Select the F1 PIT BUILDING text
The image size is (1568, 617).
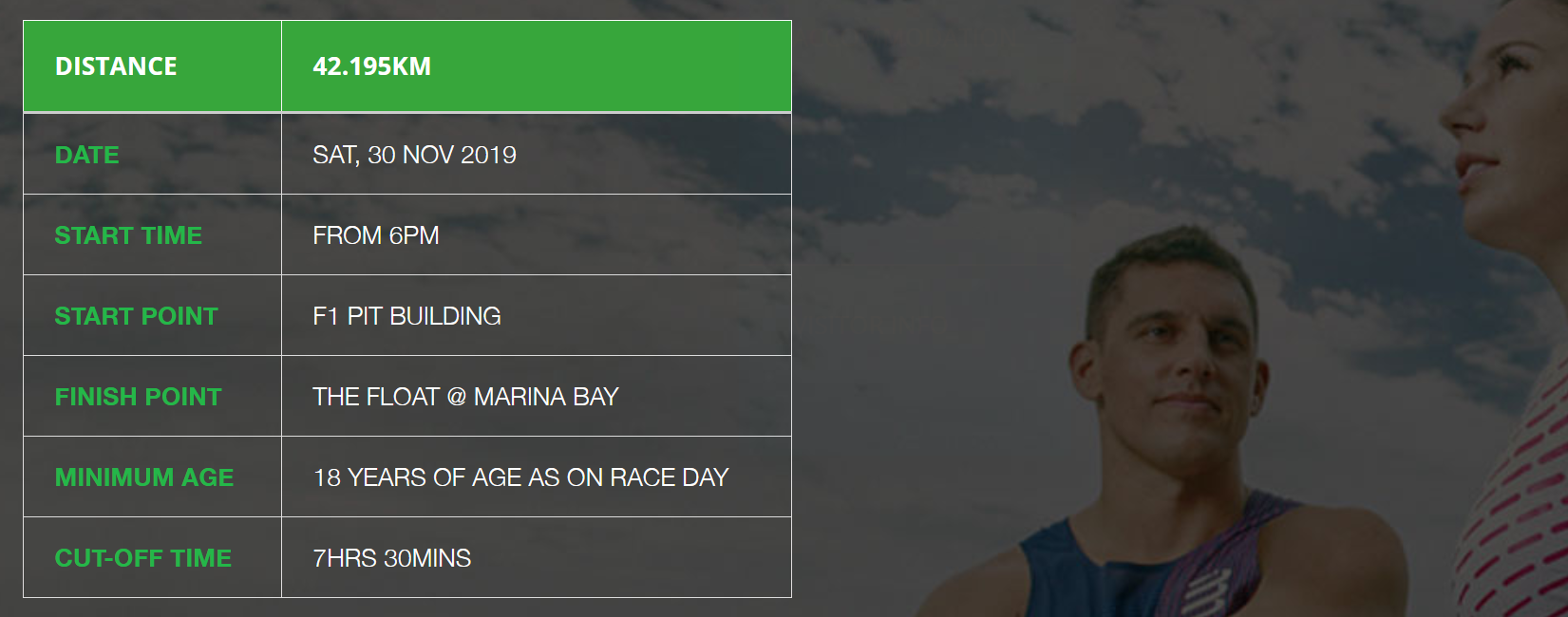[406, 316]
